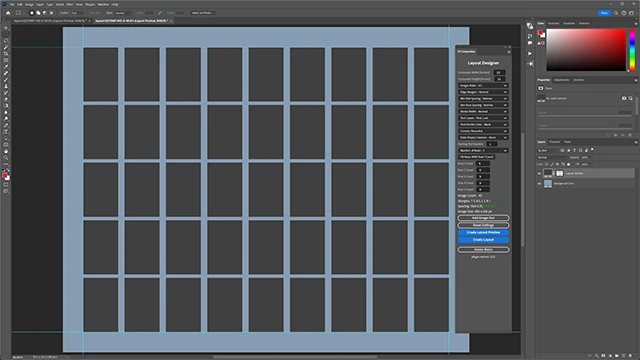Image resolution: width=640 pixels, height=360 pixels.
Task: Open the layer blend mode Normal dropdown
Action: point(552,158)
